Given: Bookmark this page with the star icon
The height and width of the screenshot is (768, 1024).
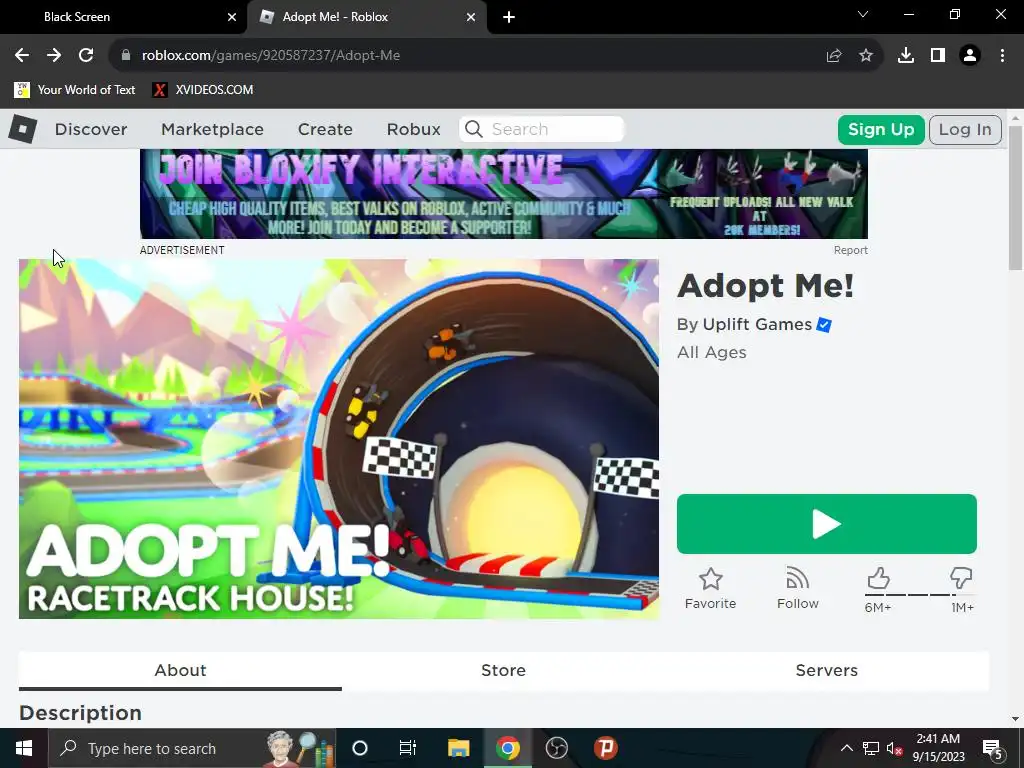Looking at the screenshot, I should click(x=865, y=56).
